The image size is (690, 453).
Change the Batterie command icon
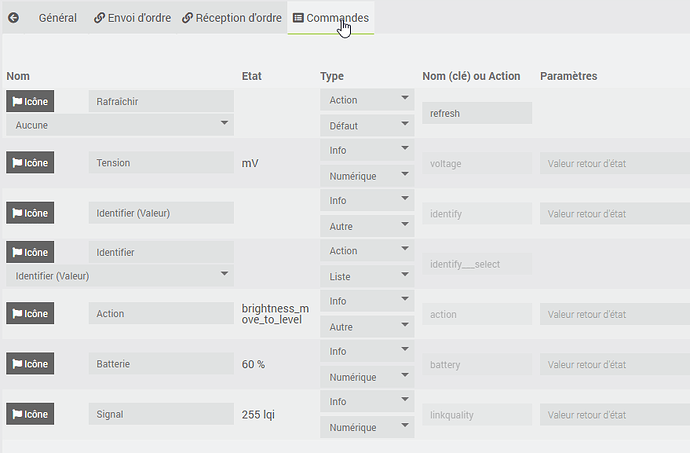[x=30, y=364]
